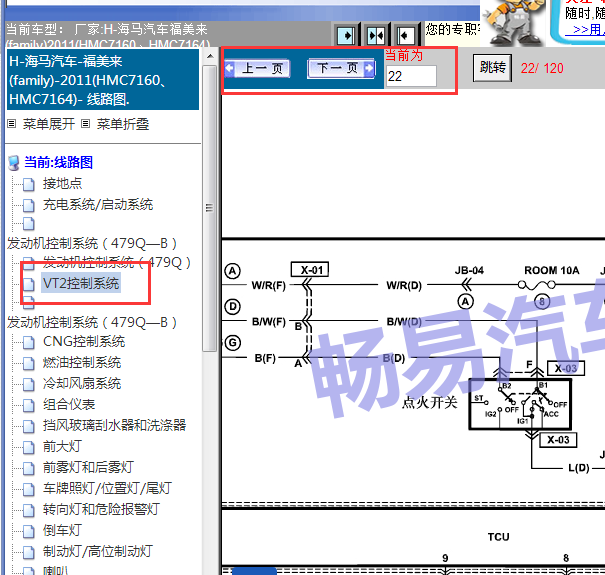Open the 冷却风扇系统 item

[x=82, y=384]
